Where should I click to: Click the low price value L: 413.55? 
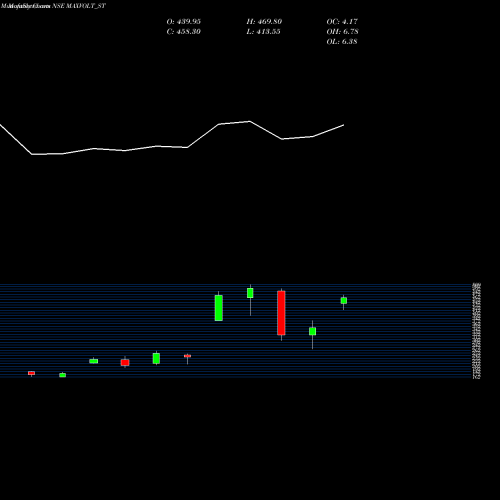[x=264, y=32]
